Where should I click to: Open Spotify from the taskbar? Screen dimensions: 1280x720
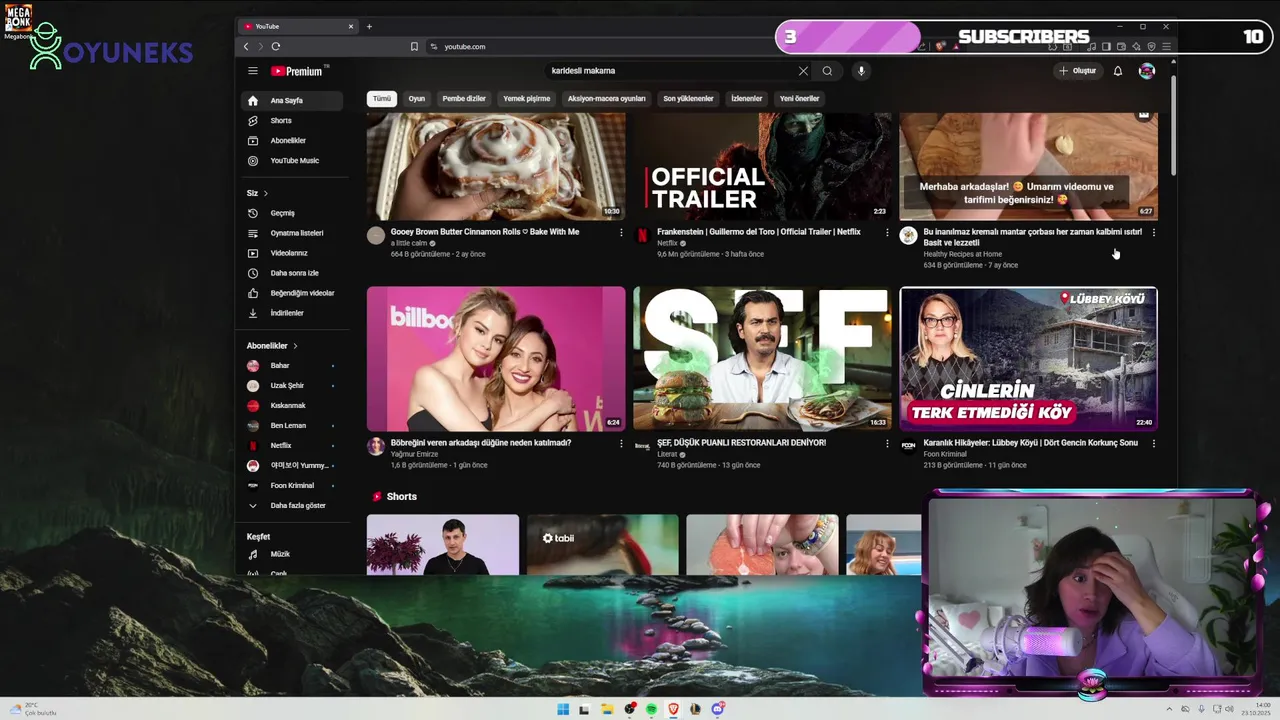pos(651,709)
